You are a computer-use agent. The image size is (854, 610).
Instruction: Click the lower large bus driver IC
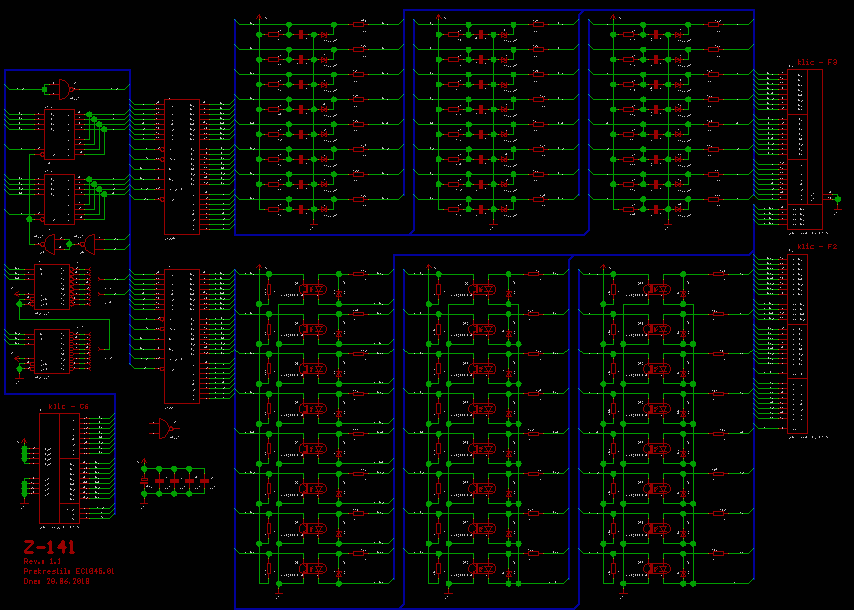(182, 336)
